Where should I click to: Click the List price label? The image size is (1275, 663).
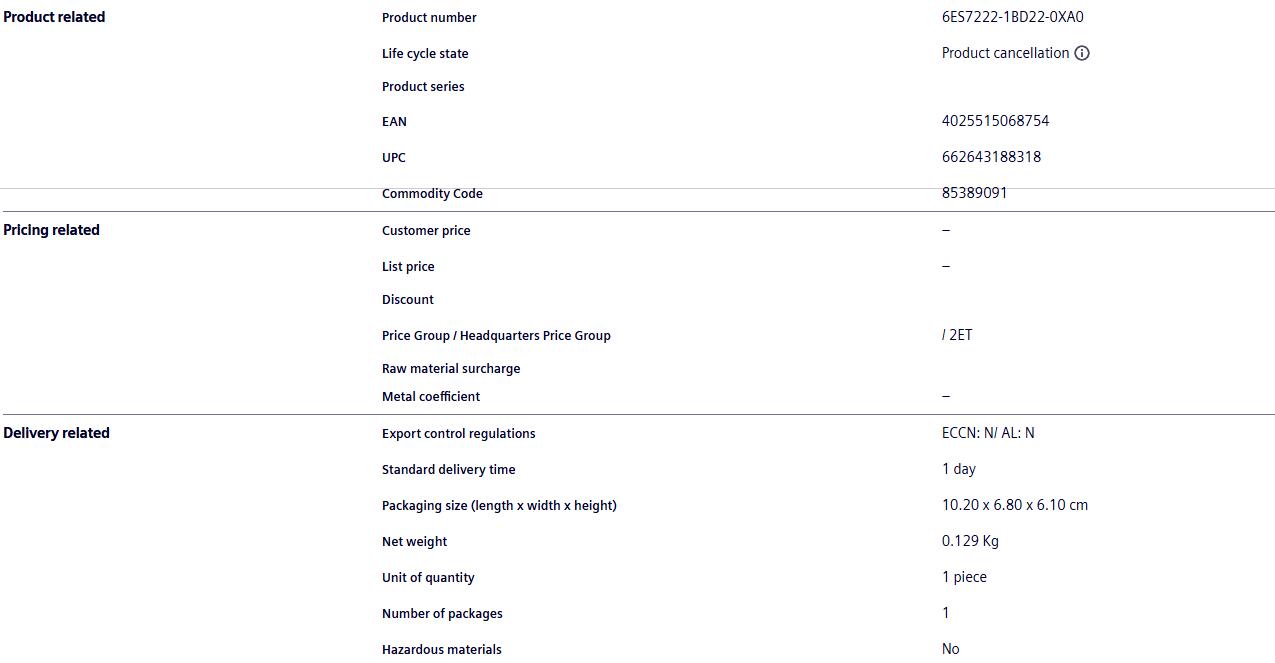point(408,267)
